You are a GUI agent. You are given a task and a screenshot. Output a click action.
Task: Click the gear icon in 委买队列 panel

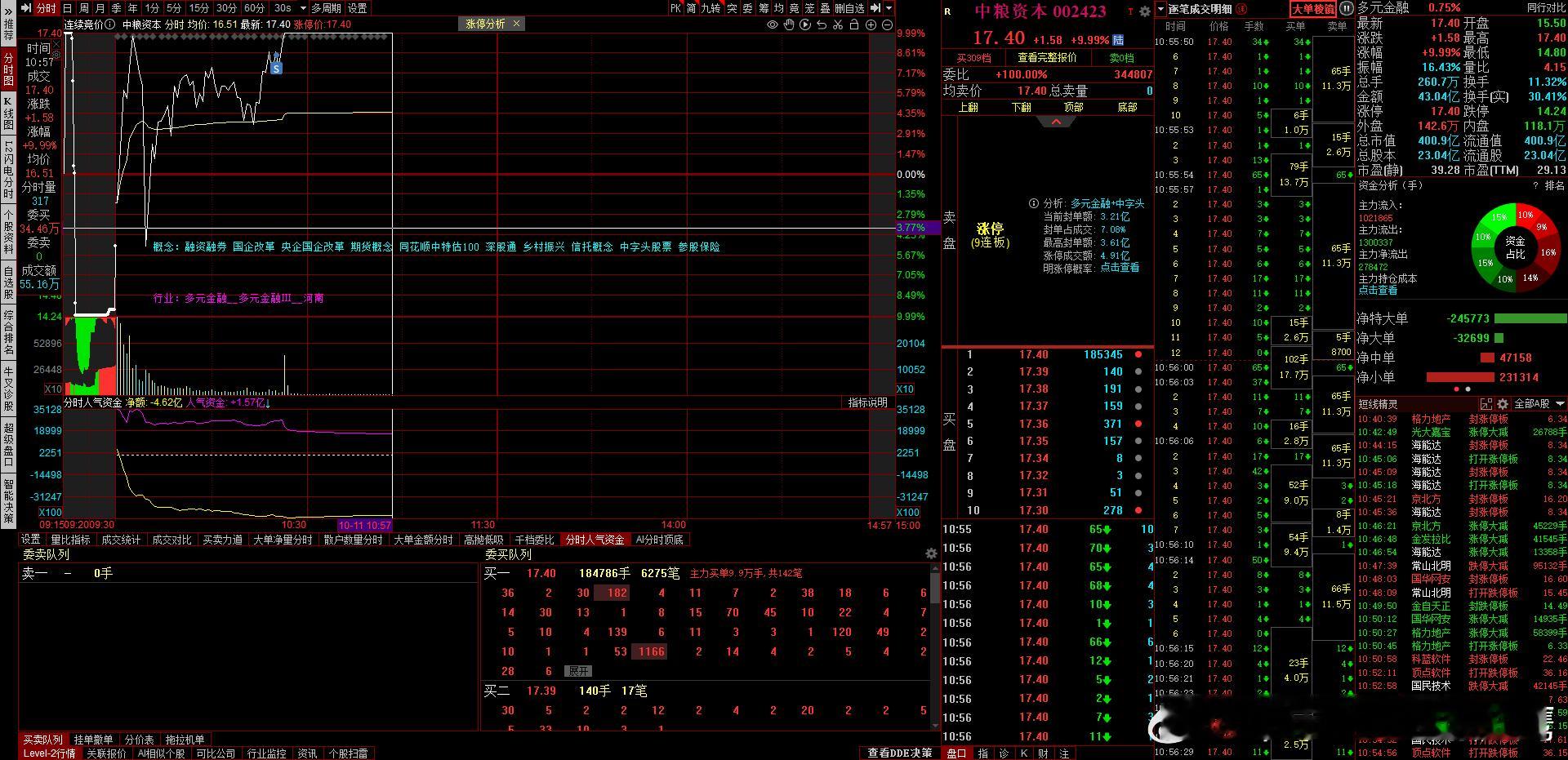click(x=930, y=553)
